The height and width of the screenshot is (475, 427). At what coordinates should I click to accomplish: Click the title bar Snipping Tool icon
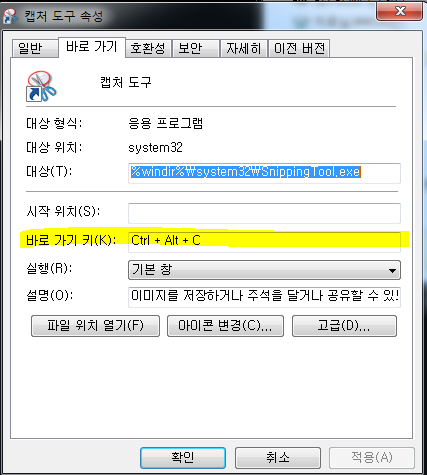[x=11, y=16]
